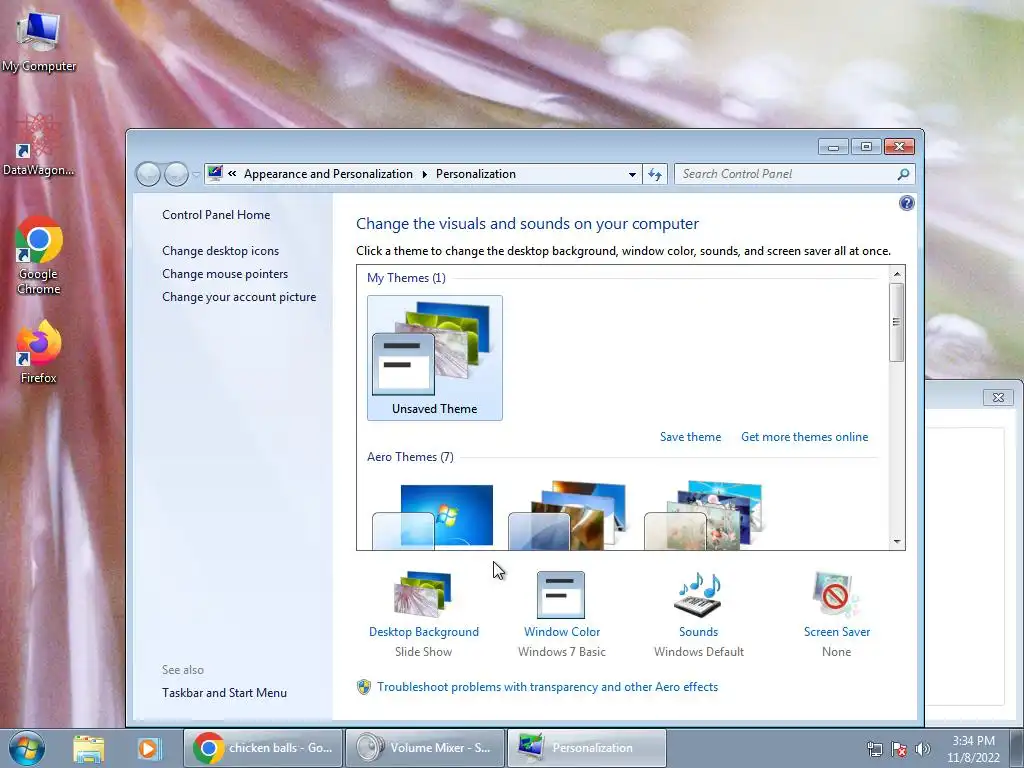
Task: Expand the address bar dropdown arrow
Action: point(632,174)
